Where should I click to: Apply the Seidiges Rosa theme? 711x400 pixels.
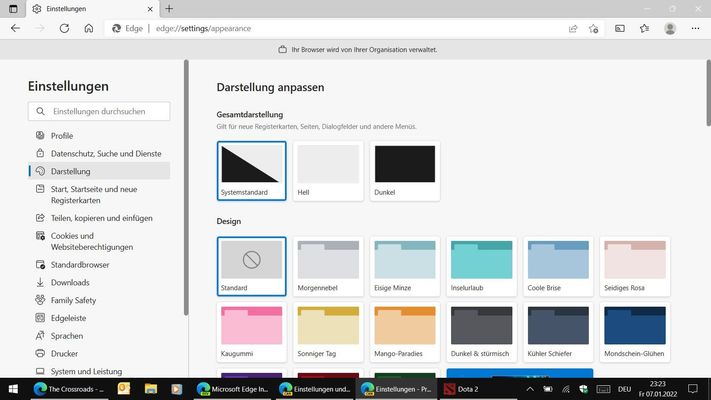coord(635,266)
